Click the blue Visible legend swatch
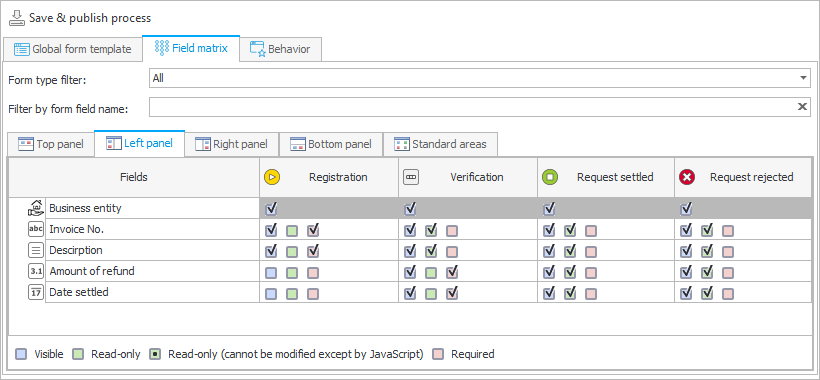Screen dimensions: 820x380 coord(21,354)
